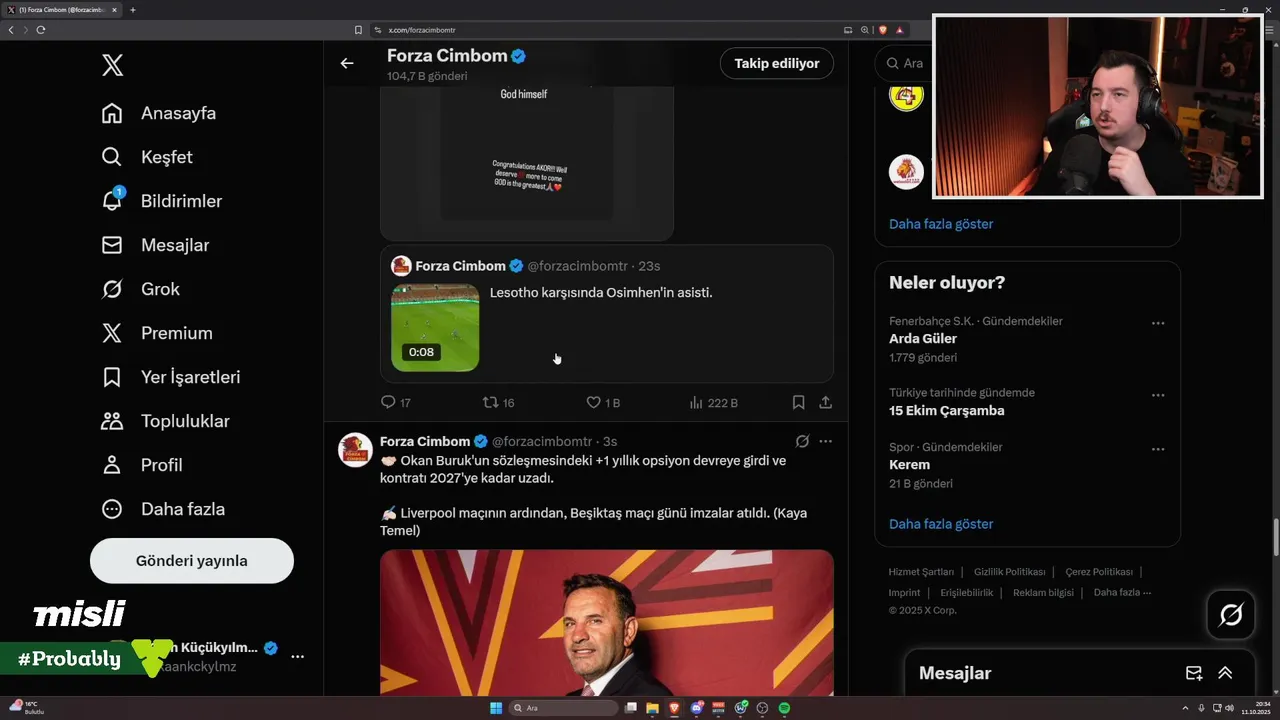Open Çerez Politikası footer link
Viewport: 1280px width, 720px height.
pyautogui.click(x=1099, y=572)
